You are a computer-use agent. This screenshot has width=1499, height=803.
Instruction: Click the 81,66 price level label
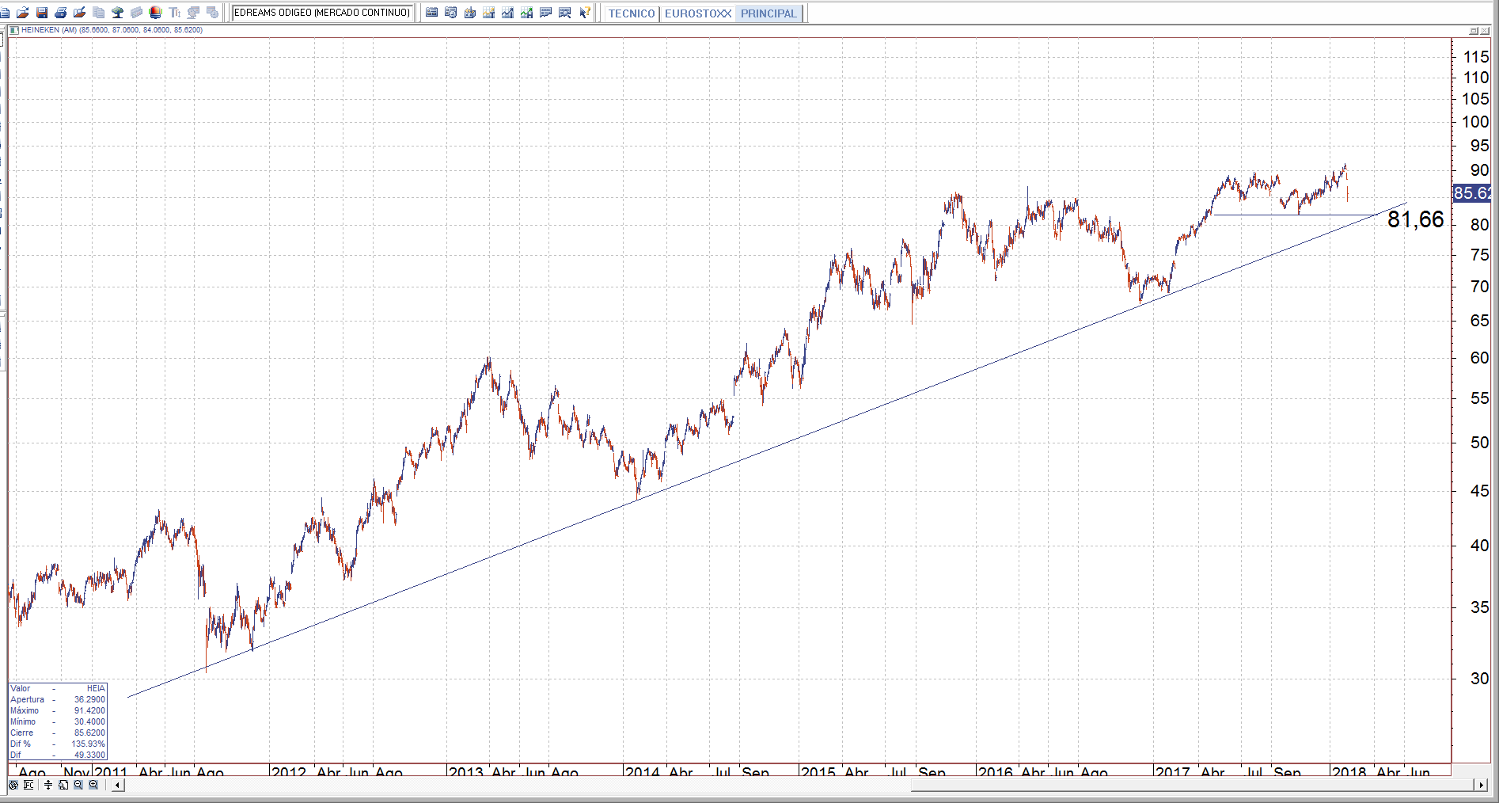(x=1415, y=220)
